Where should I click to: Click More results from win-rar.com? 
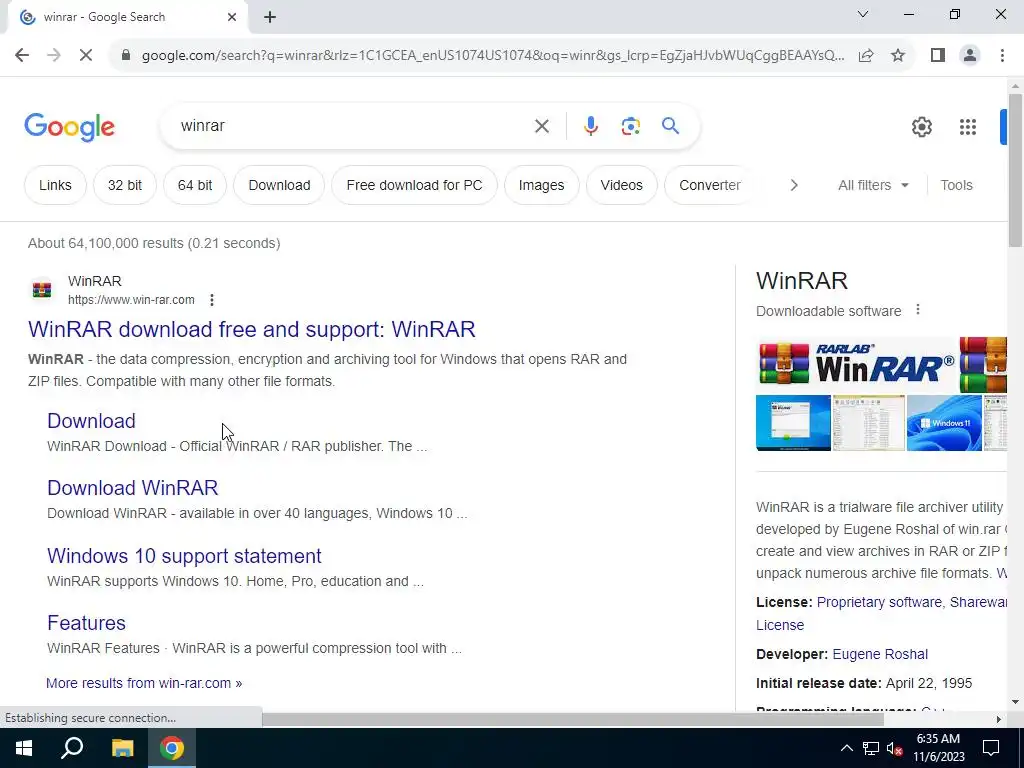coord(144,684)
